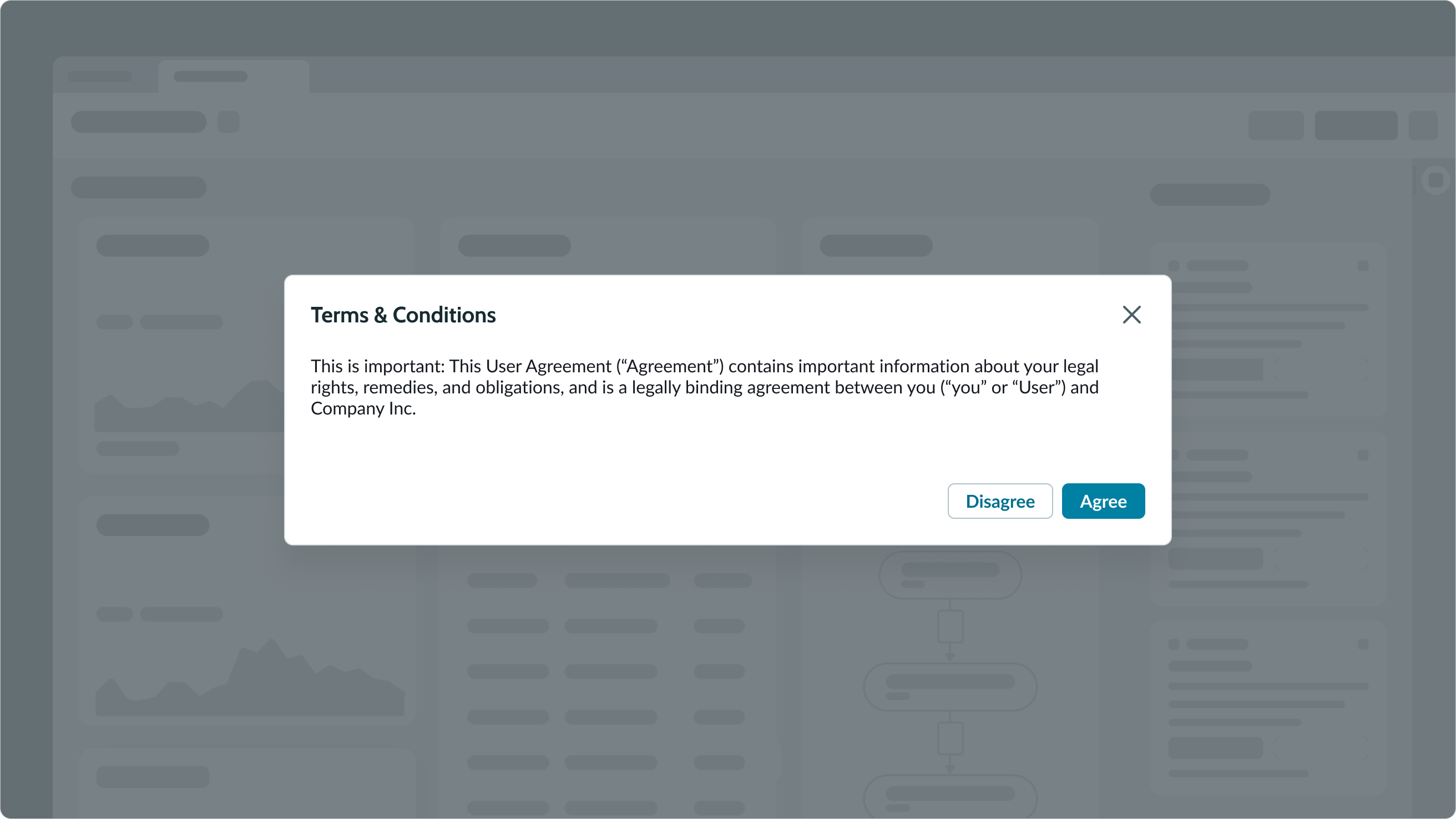Screen dimensions: 1456x819
Task: Click the User Agreement paragraph text
Action: click(x=704, y=387)
